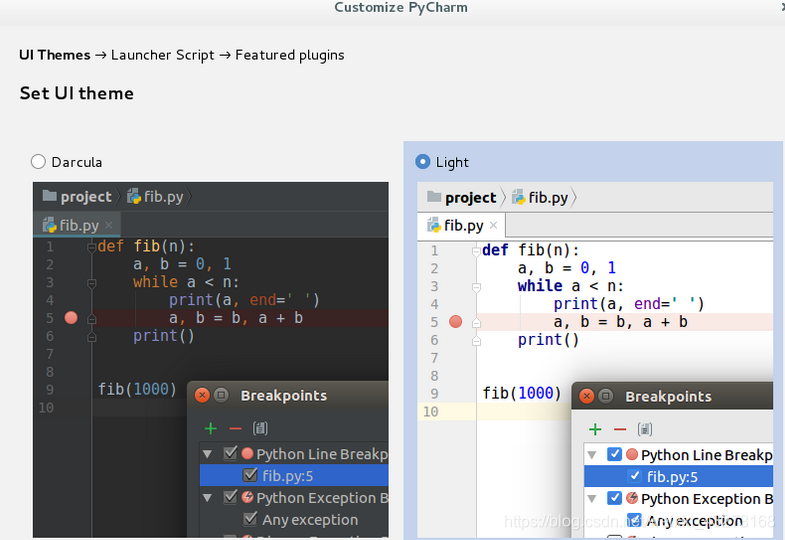The height and width of the screenshot is (540, 785).
Task: Click the Launcher Script step in the breadcrumb
Action: coord(163,55)
